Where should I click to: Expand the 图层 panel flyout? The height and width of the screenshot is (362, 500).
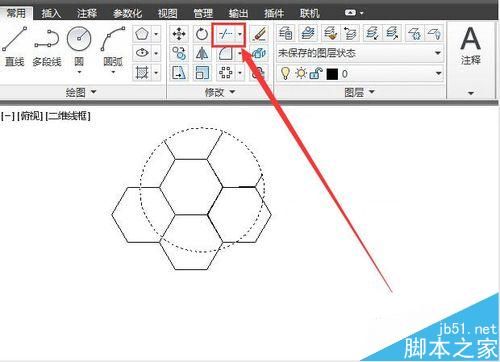click(x=360, y=92)
